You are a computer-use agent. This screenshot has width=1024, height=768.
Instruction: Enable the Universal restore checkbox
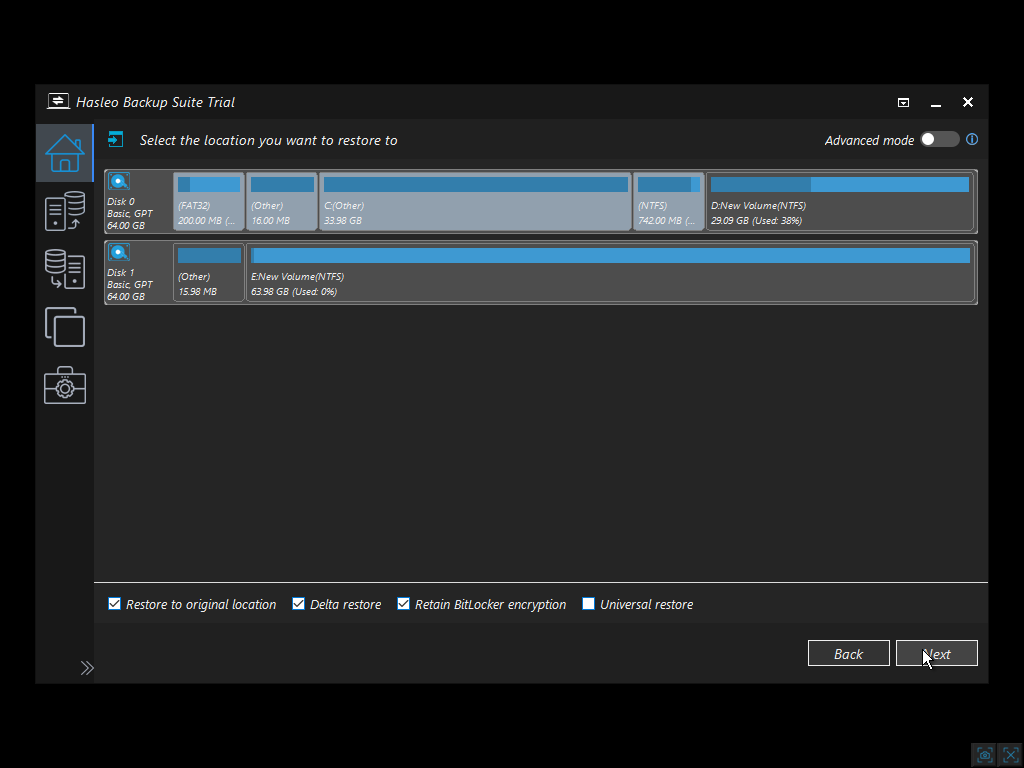[x=589, y=604]
